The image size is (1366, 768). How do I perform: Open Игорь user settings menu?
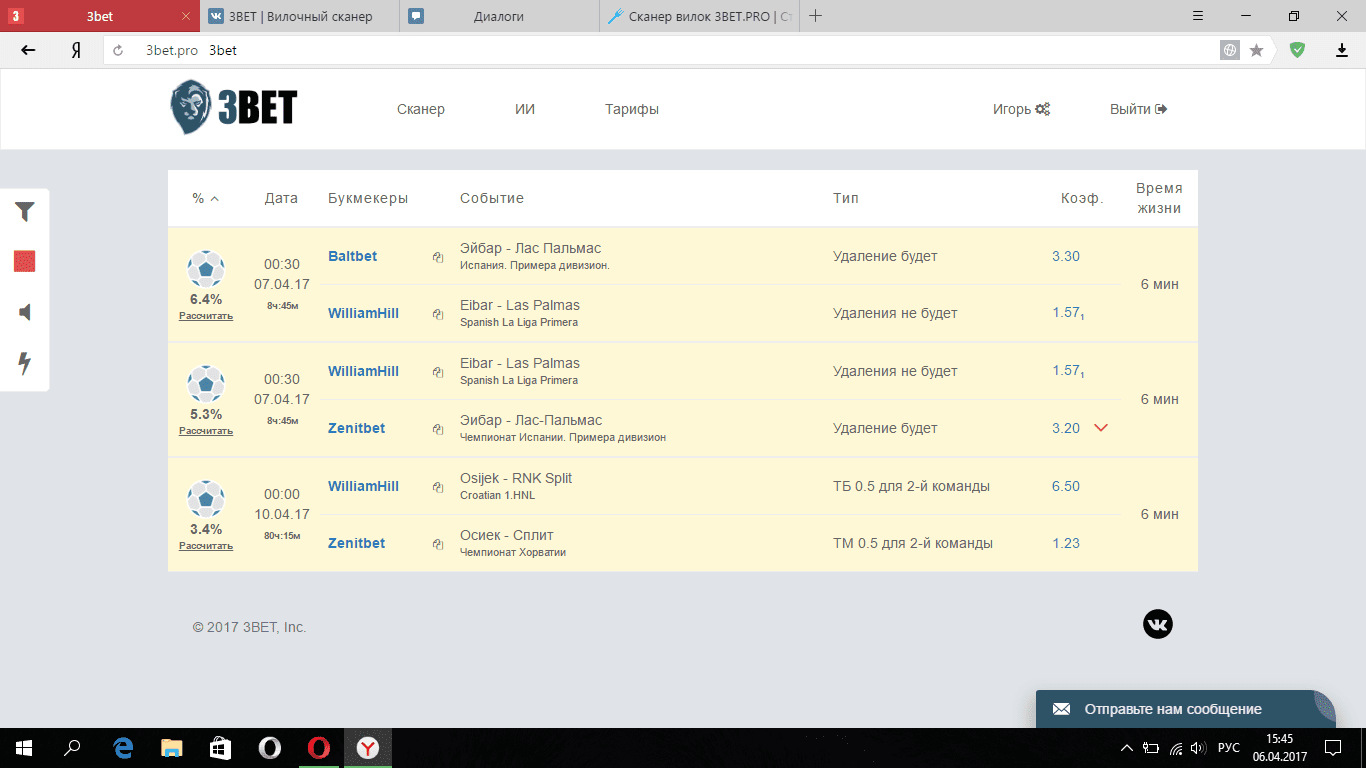click(x=1020, y=109)
